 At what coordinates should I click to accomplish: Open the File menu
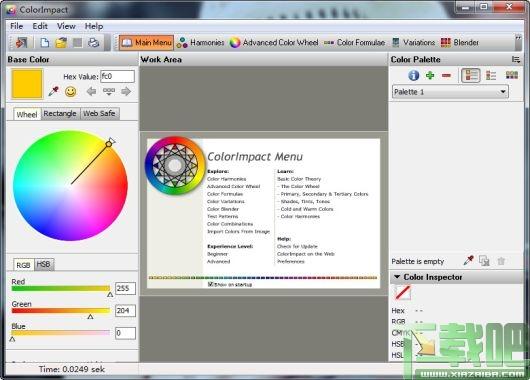17,26
